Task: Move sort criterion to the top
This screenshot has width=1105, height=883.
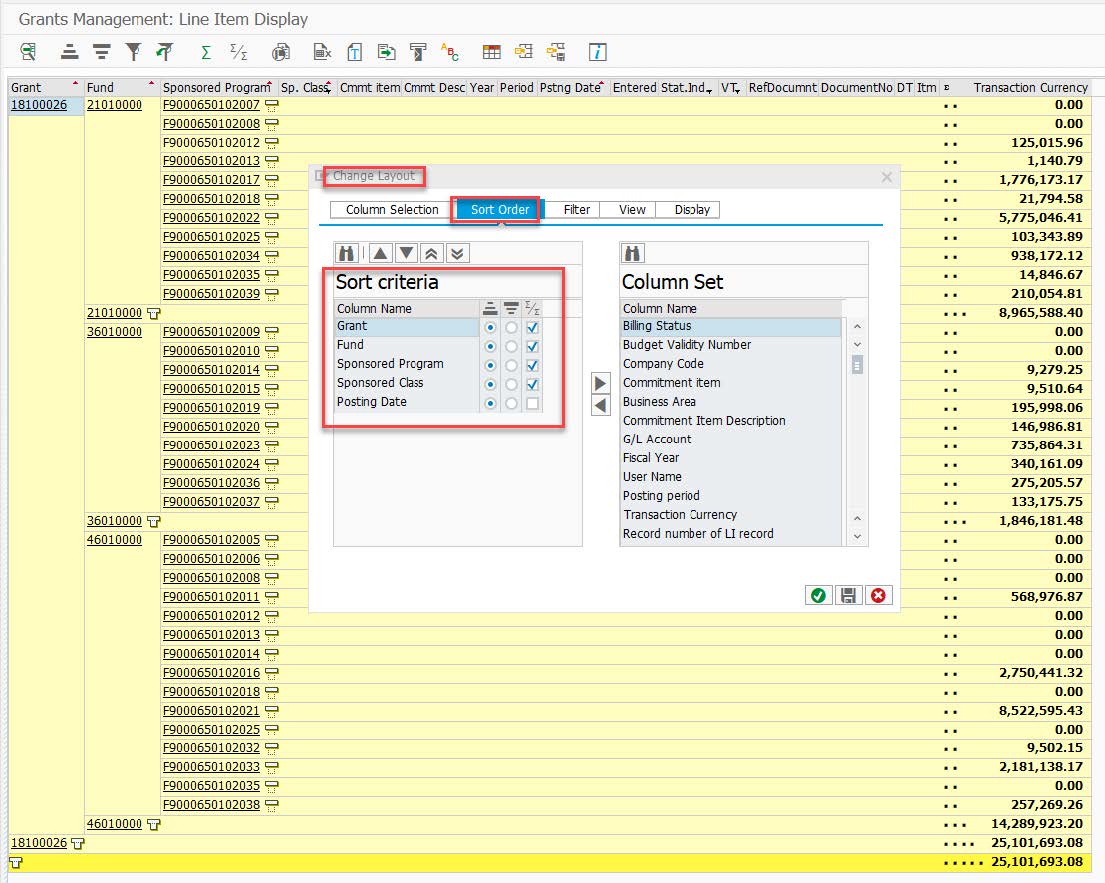Action: click(x=432, y=253)
